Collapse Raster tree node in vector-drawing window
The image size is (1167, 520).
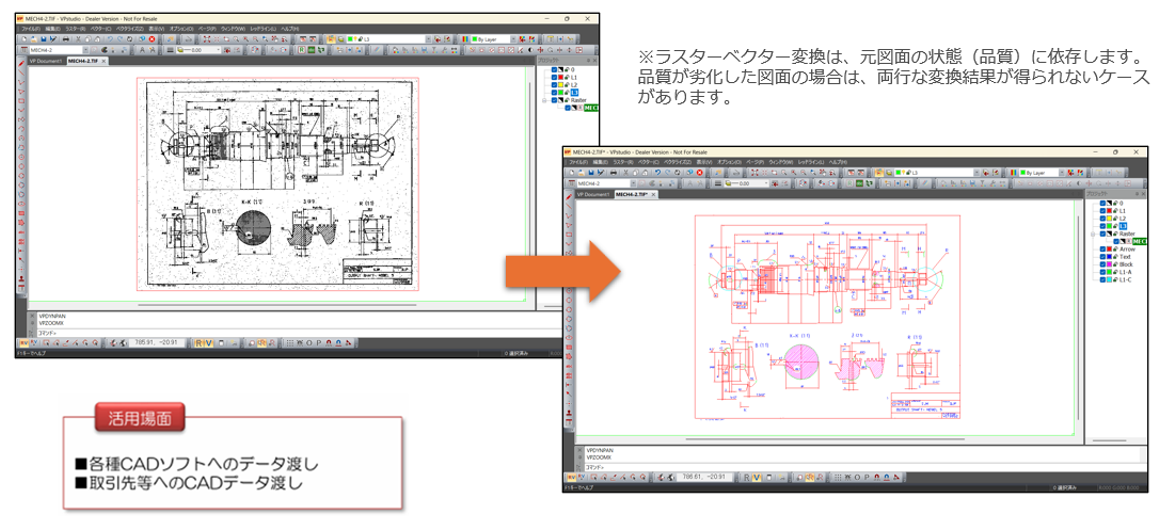pos(1093,234)
